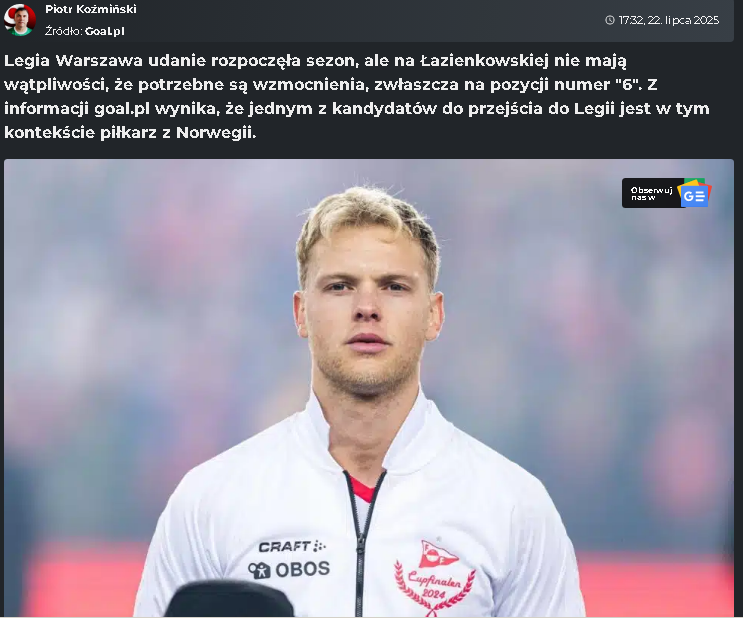743x618 pixels.
Task: Open the Goal.pl source link
Action: (x=105, y=31)
